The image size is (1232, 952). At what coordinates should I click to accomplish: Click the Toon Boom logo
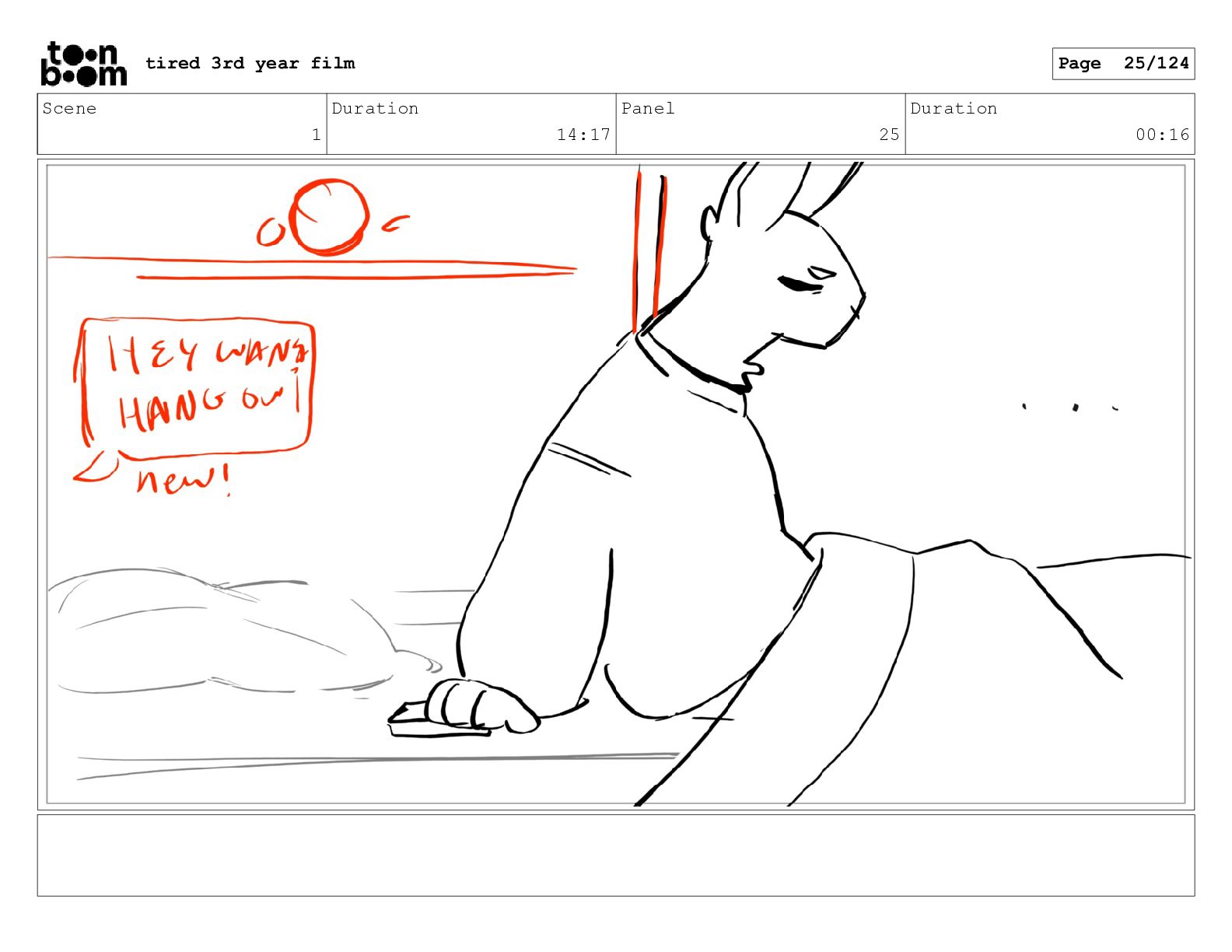point(83,64)
